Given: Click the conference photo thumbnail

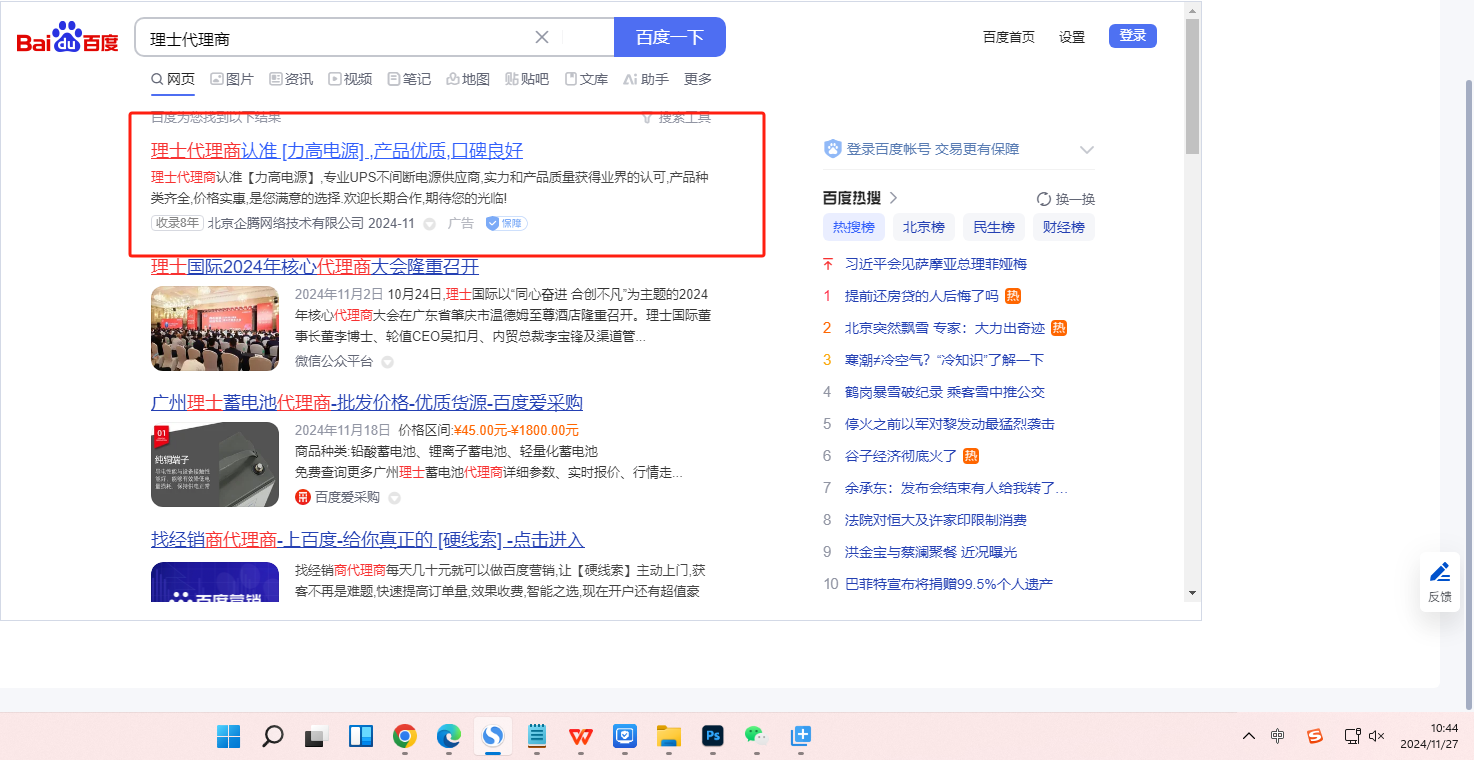Looking at the screenshot, I should click(x=215, y=328).
